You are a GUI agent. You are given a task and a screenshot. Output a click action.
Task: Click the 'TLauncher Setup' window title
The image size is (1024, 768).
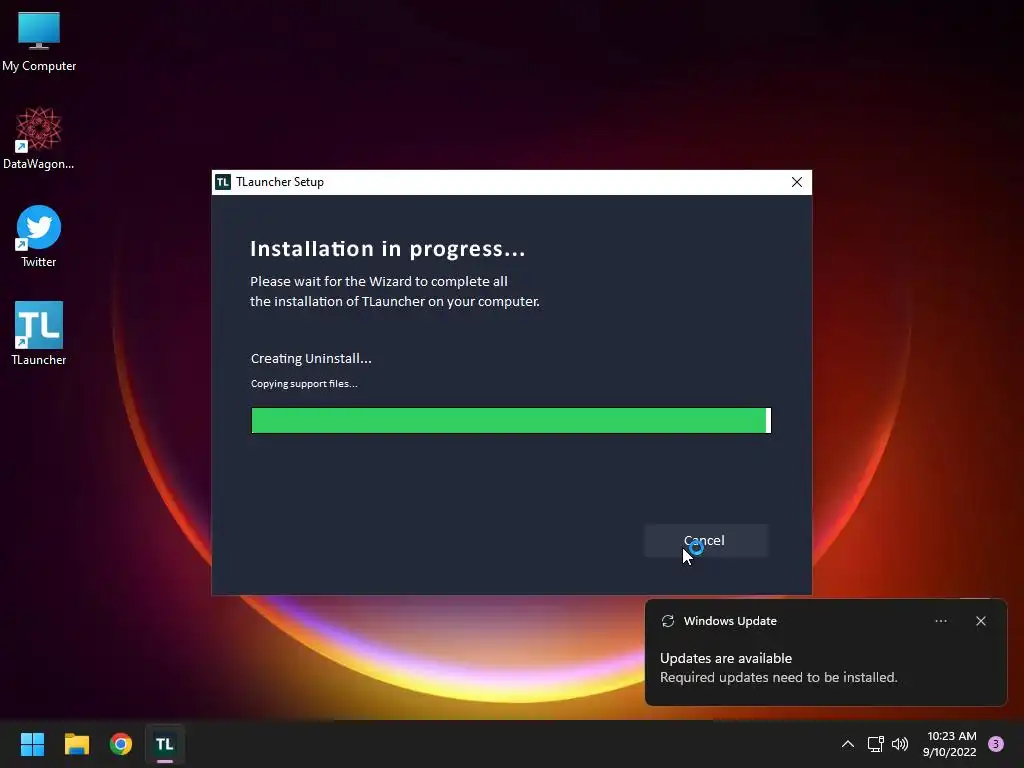click(280, 182)
